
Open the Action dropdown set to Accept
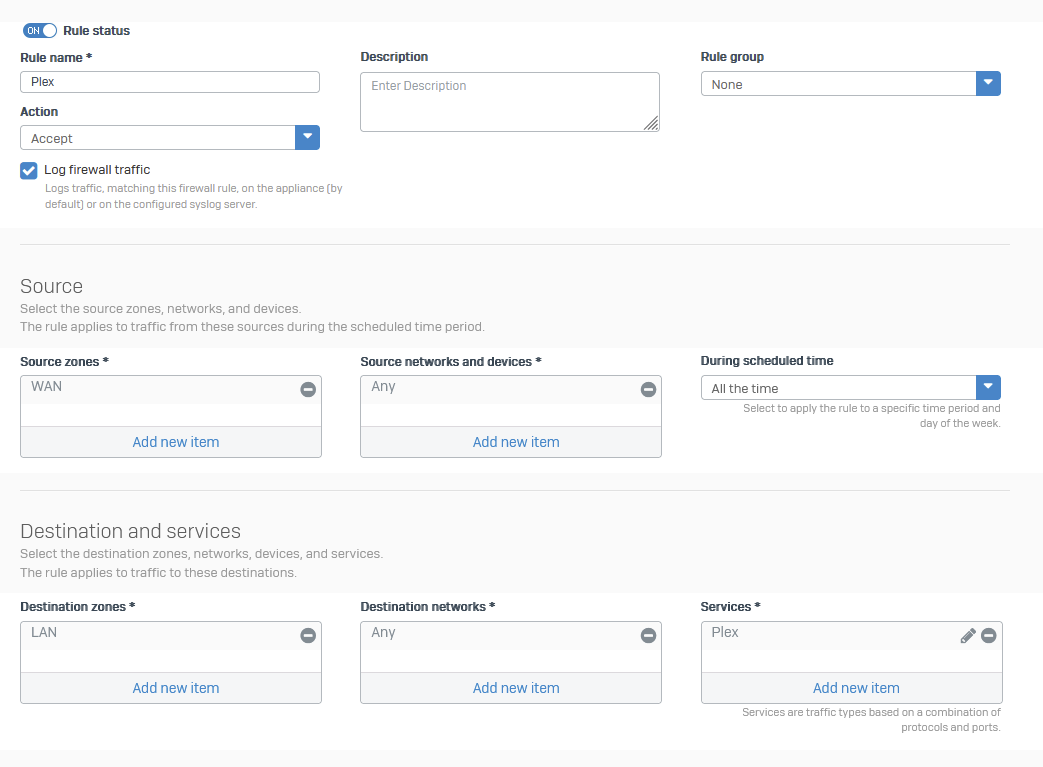[x=170, y=138]
